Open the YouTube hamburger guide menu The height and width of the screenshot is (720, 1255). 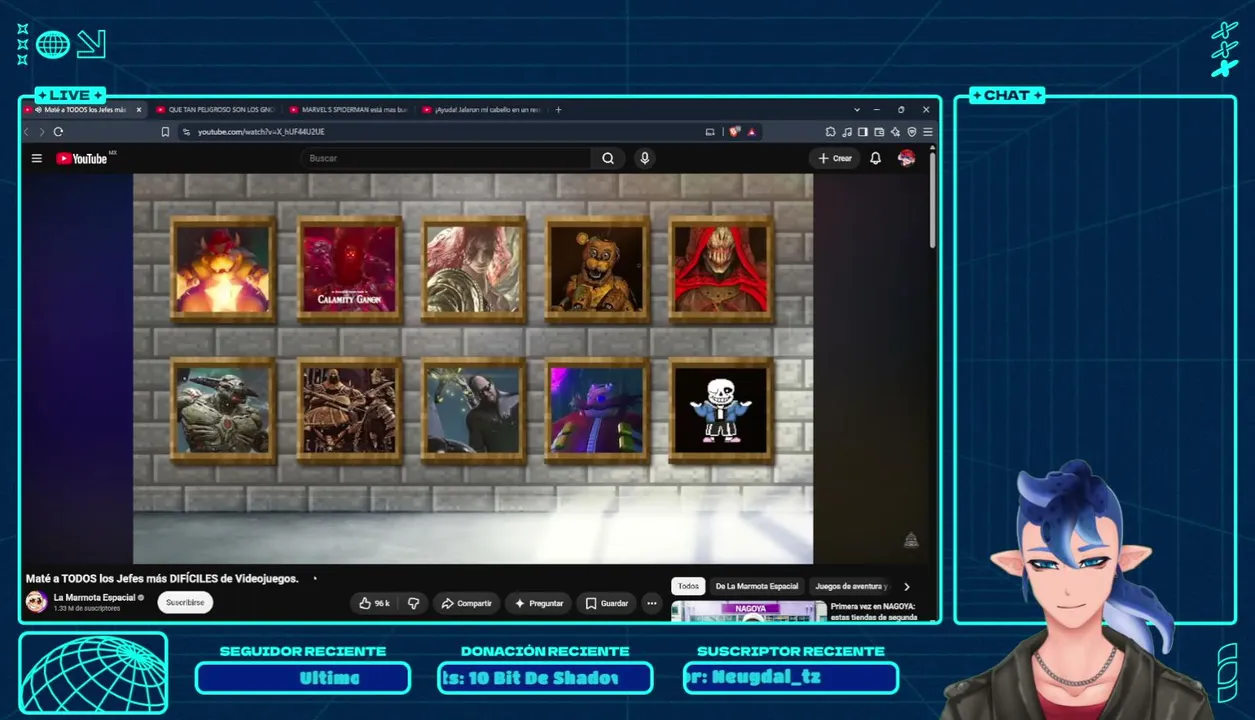[x=37, y=158]
